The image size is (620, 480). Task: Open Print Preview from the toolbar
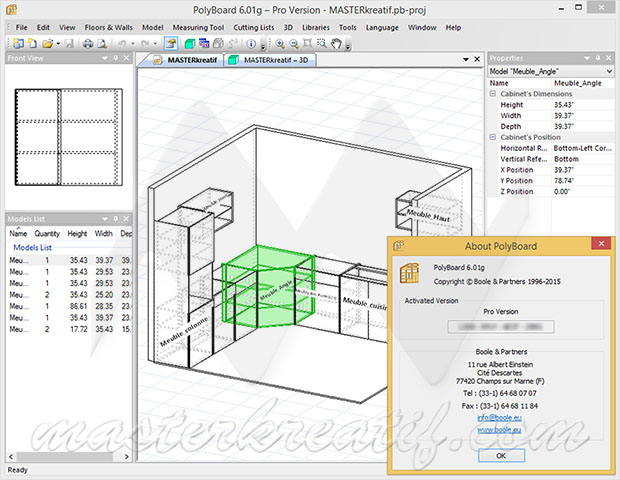102,43
